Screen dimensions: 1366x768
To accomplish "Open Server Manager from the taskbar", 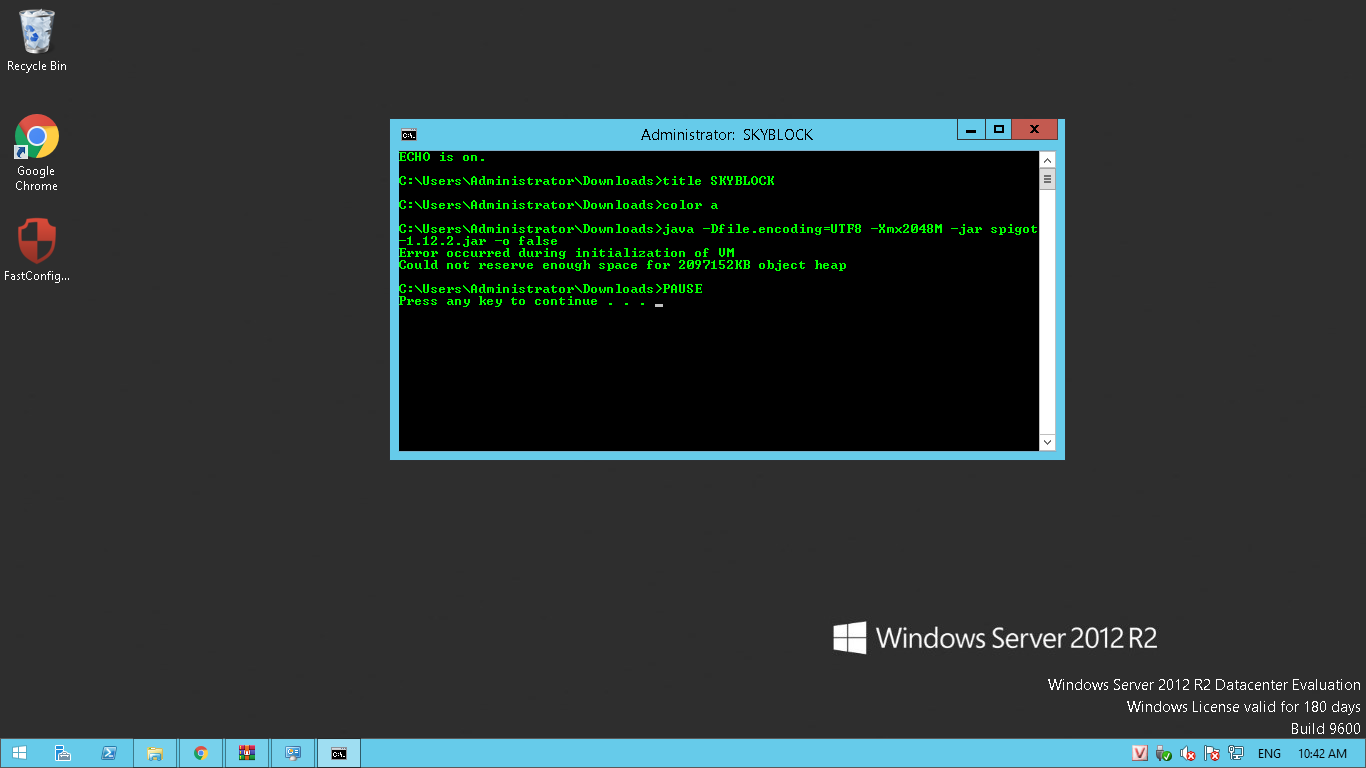I will pos(63,753).
